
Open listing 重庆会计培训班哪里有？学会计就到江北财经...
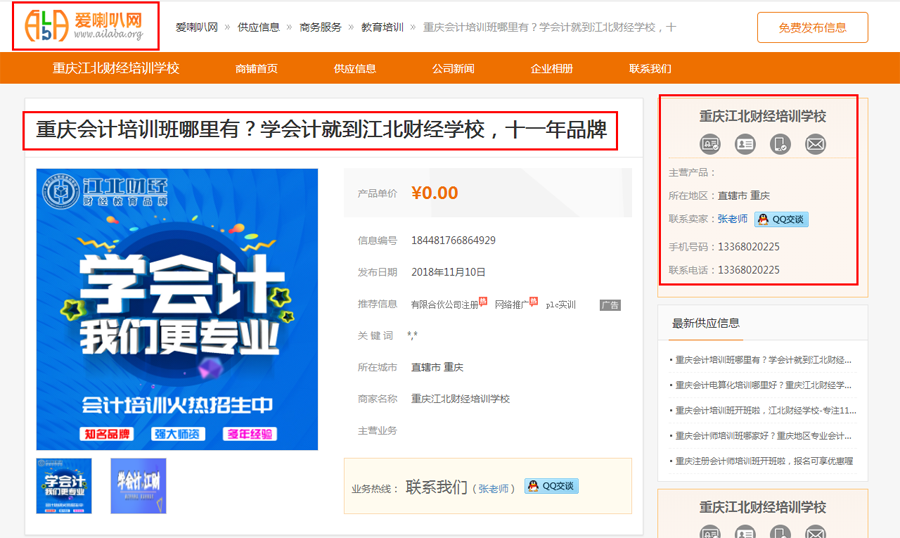763,360
